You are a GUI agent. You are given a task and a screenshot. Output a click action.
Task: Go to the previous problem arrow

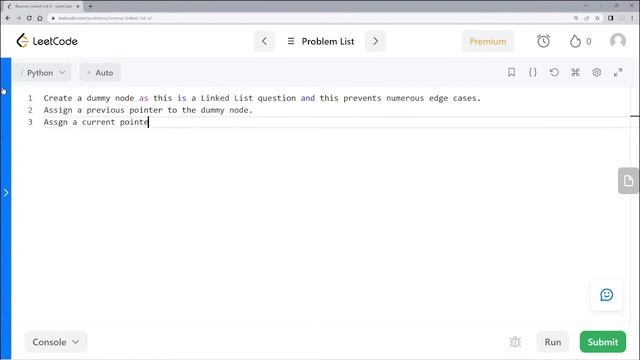264,41
